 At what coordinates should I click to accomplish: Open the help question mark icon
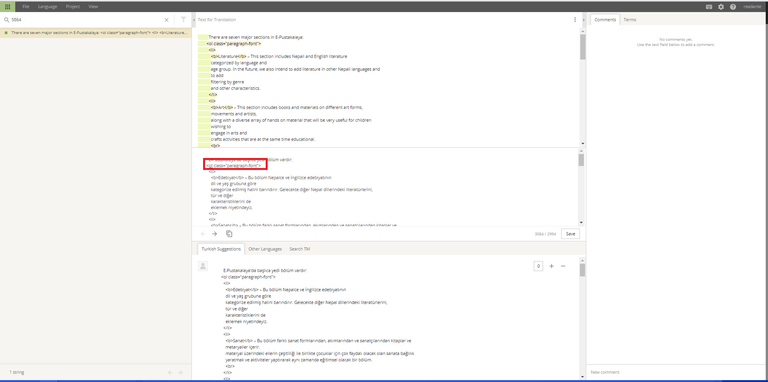pos(733,7)
